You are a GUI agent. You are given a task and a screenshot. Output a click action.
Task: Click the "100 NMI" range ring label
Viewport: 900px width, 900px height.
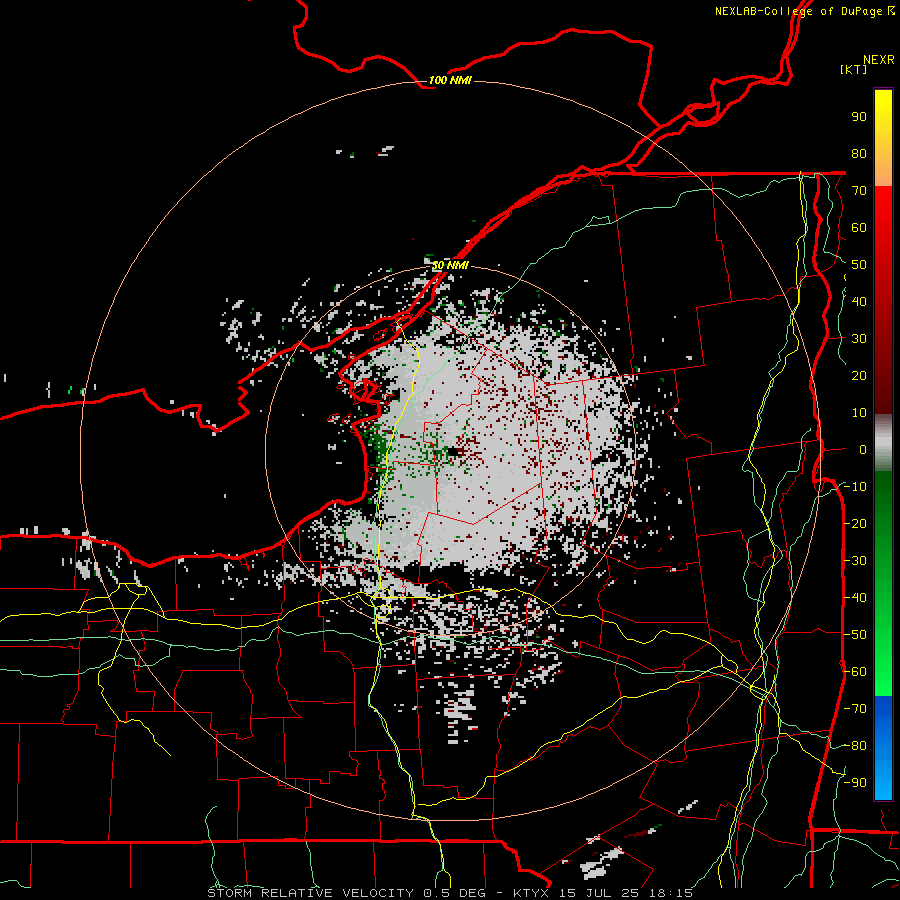(451, 80)
